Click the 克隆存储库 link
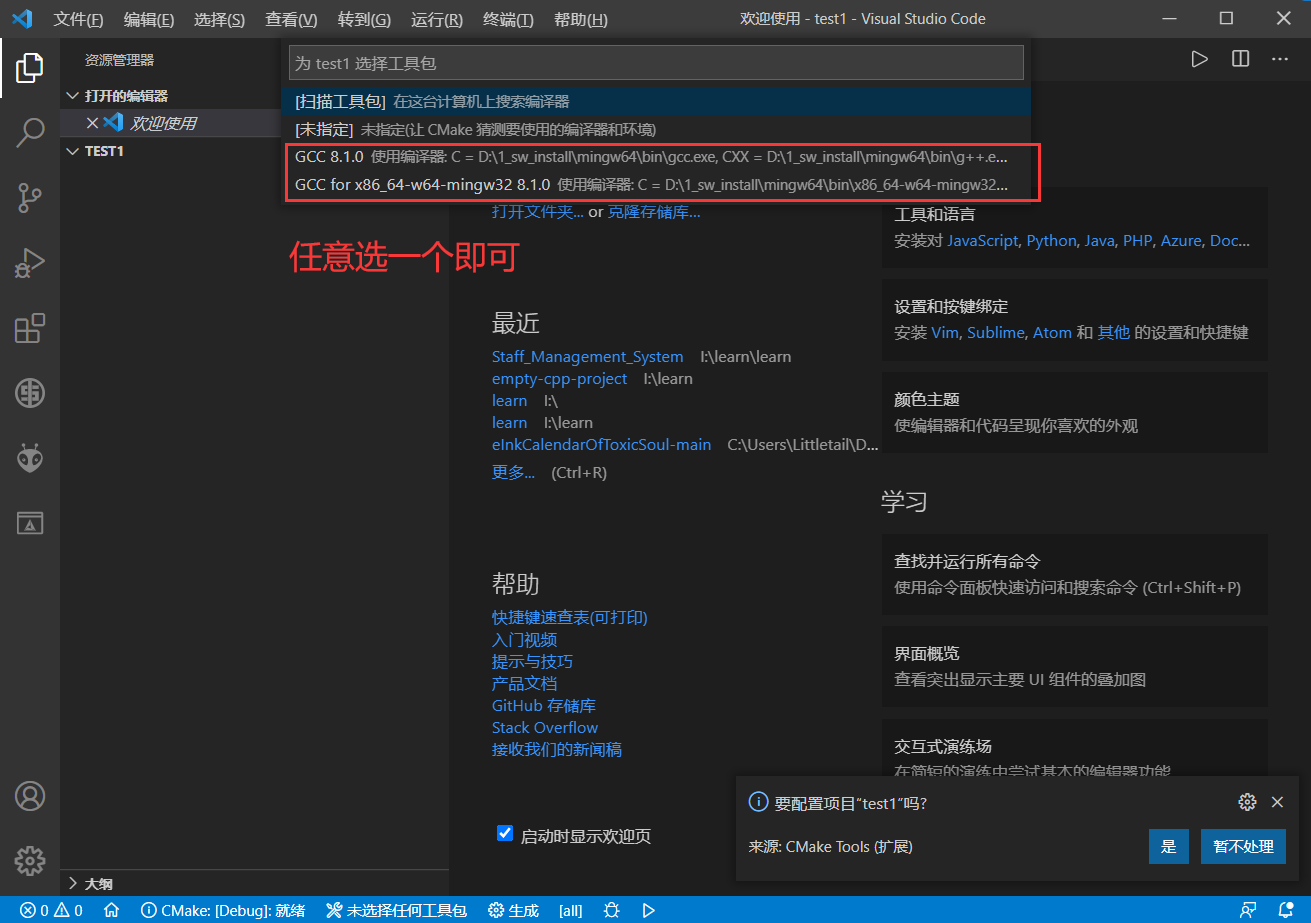The height and width of the screenshot is (923, 1311). pyautogui.click(x=654, y=212)
